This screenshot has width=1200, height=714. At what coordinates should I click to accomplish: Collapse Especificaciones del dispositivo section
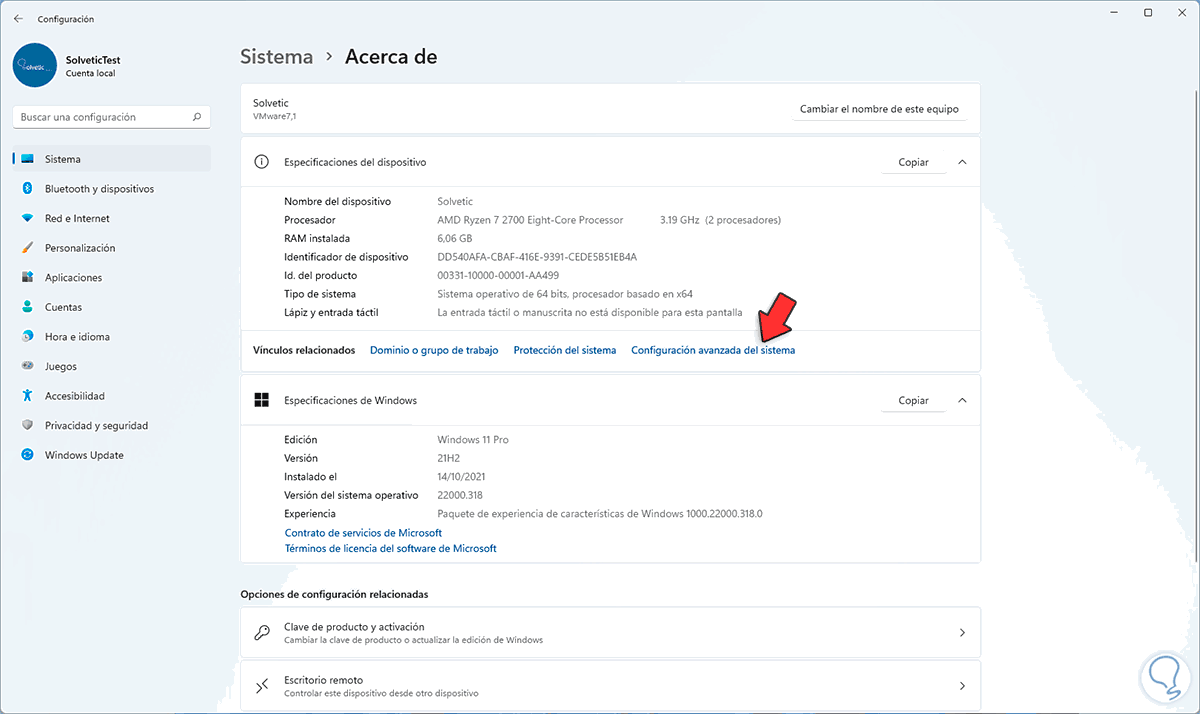click(x=962, y=162)
